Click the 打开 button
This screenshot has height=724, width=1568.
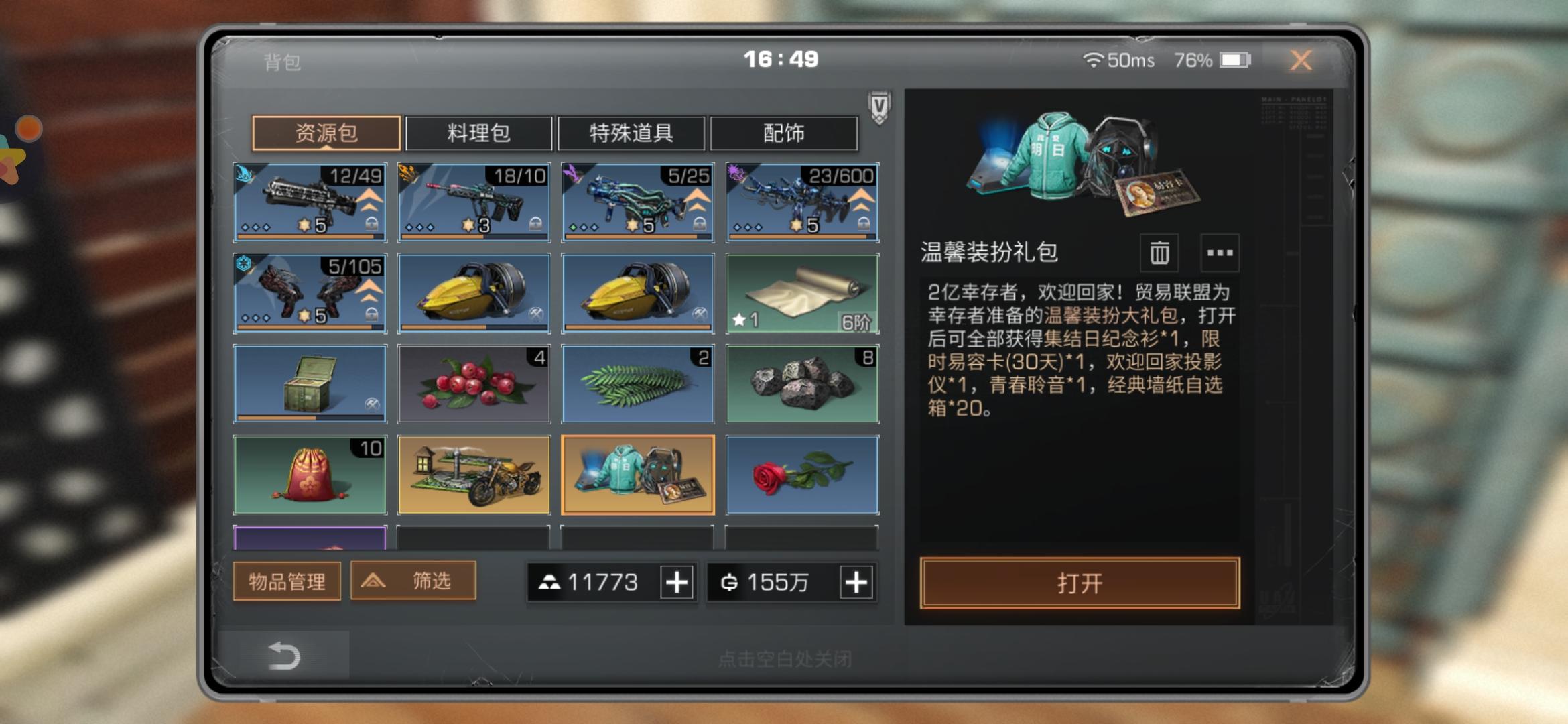click(1080, 583)
